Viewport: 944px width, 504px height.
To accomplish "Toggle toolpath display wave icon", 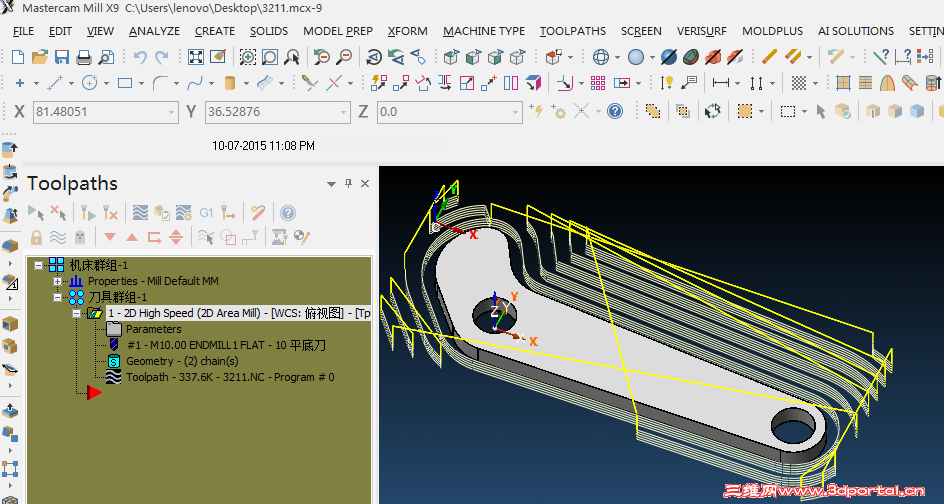I will click(58, 237).
